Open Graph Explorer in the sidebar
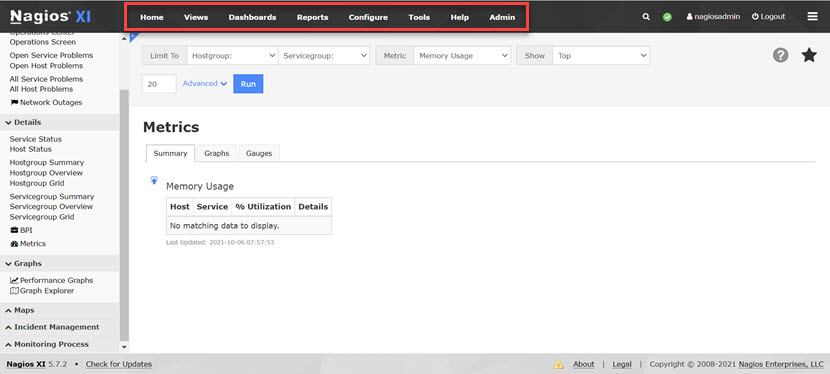The width and height of the screenshot is (830, 374). tap(42, 291)
